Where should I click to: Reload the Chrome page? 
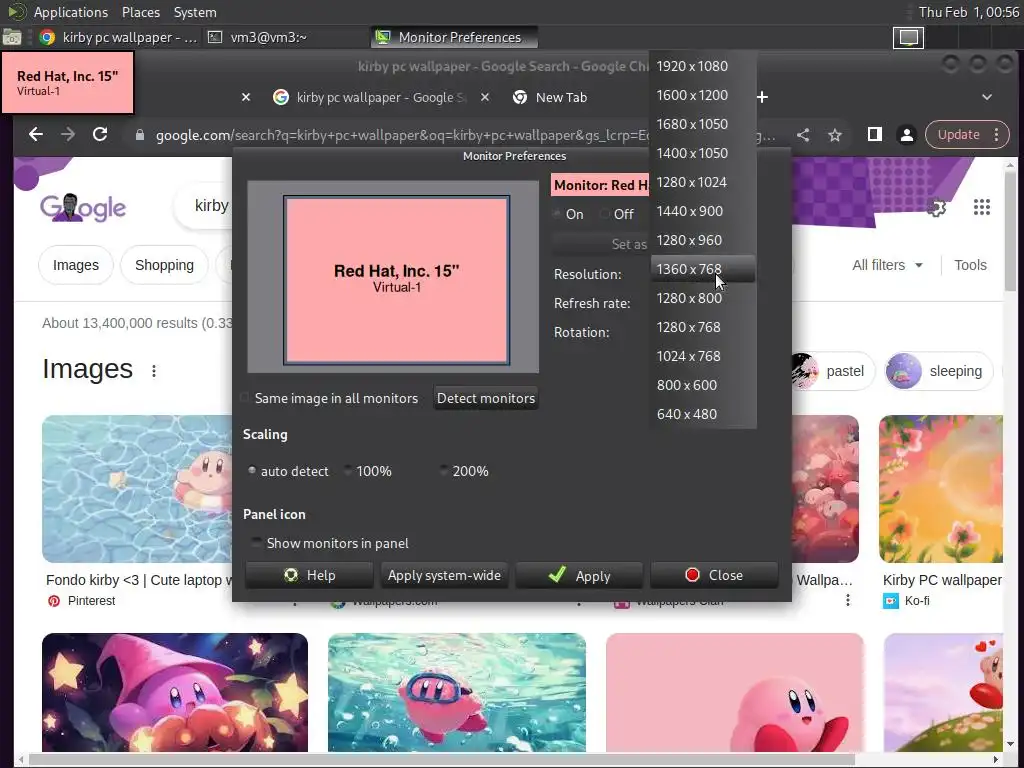100,135
